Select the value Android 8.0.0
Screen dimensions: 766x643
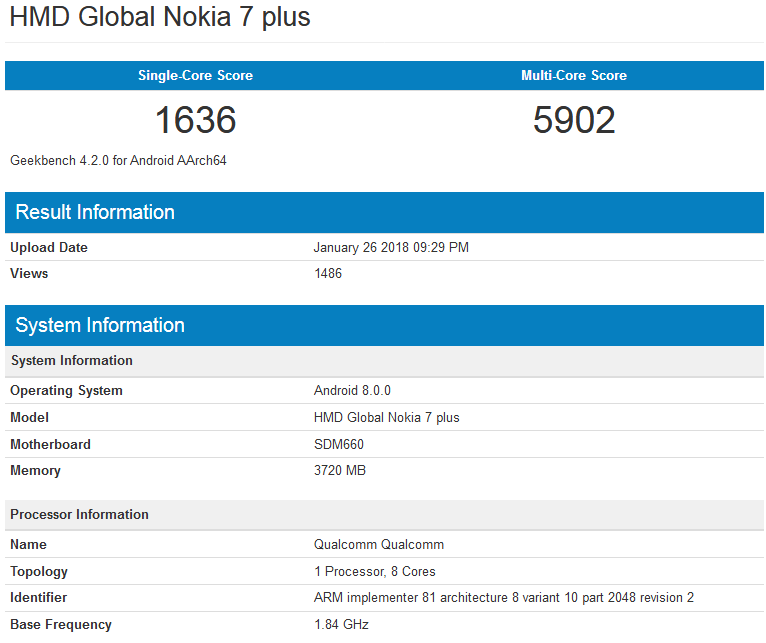click(x=352, y=390)
